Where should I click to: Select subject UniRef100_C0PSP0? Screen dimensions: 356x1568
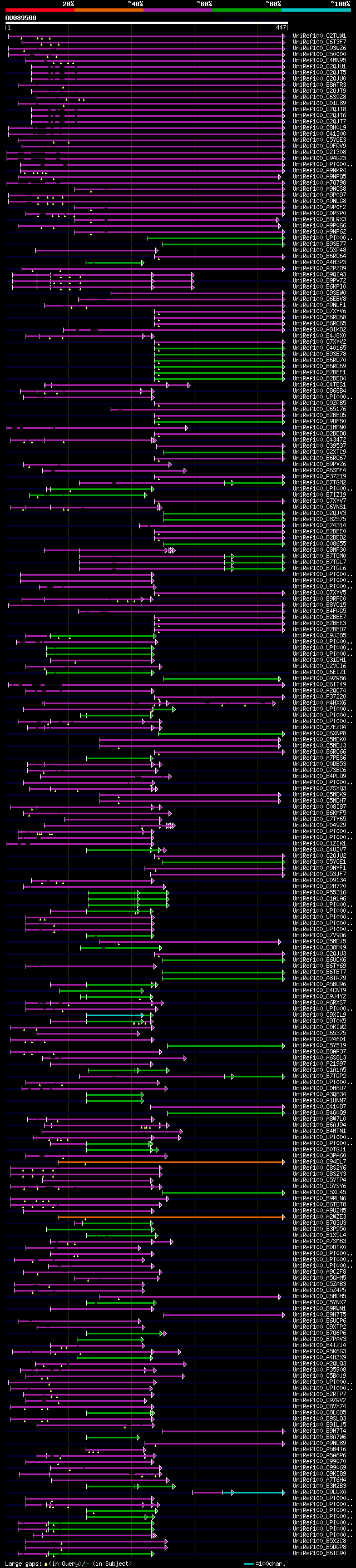pos(319,213)
